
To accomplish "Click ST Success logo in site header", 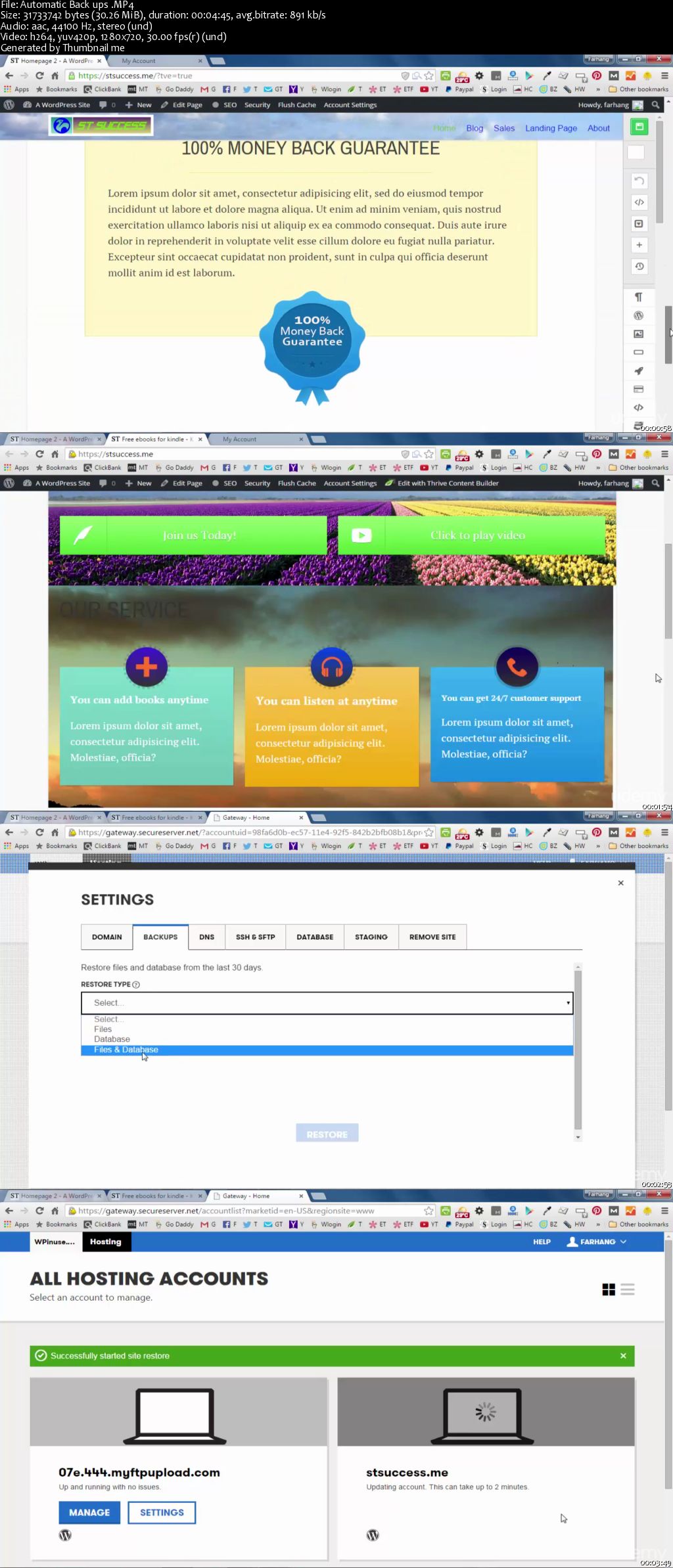I will 101,125.
